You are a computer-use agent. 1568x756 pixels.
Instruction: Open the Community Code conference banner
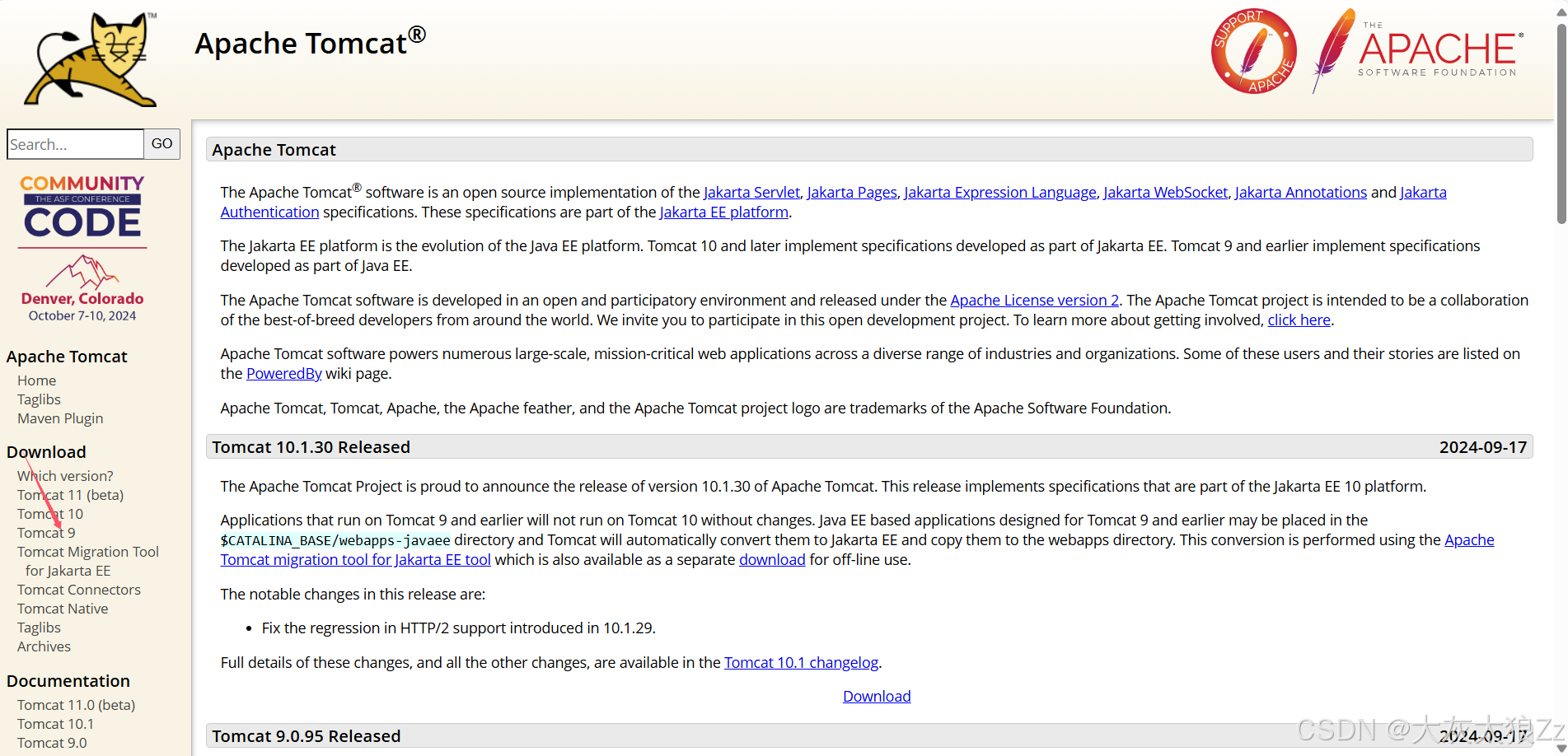(82, 249)
